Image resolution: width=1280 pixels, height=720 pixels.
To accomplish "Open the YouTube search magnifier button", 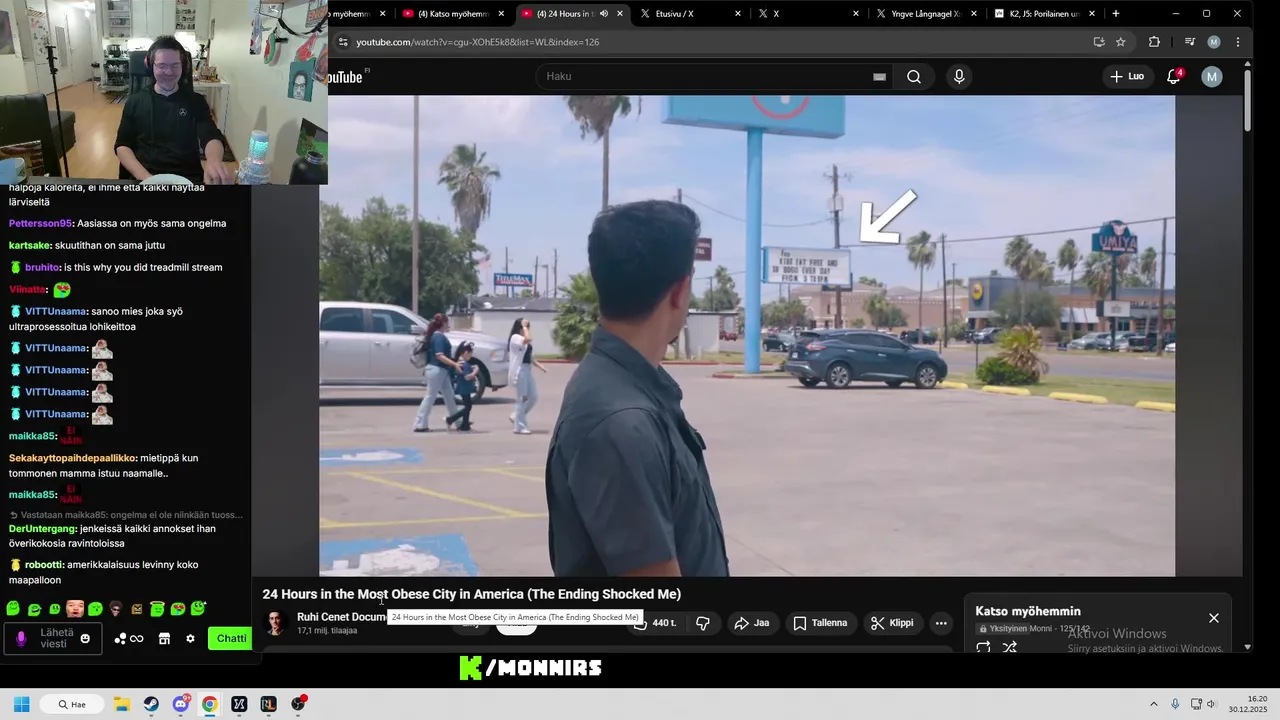I will 913,77.
